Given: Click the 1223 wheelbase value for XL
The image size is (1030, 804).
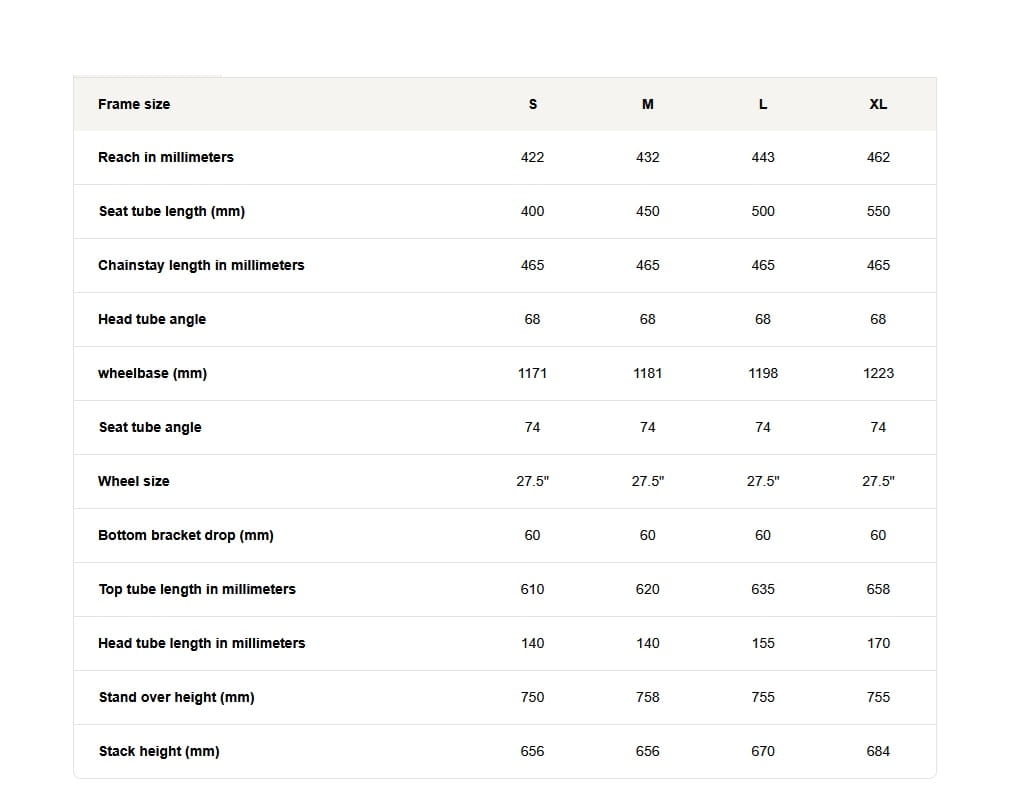Looking at the screenshot, I should tap(878, 373).
